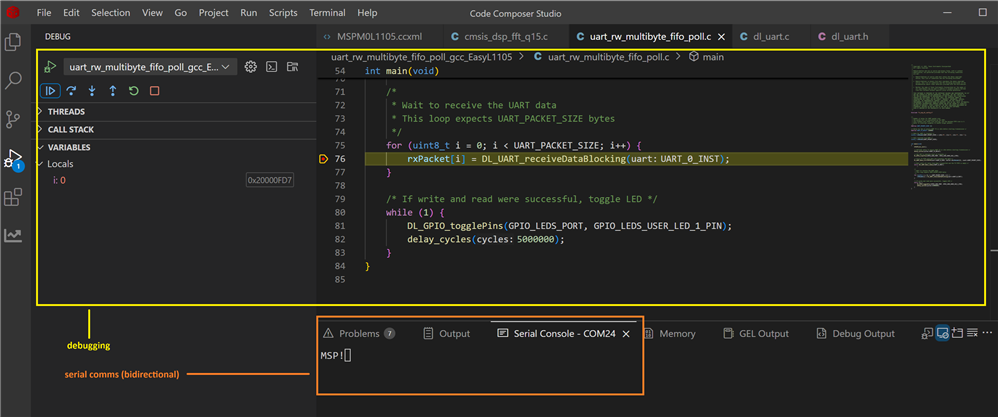Image resolution: width=998 pixels, height=417 pixels.
Task: Close Serial Console - COM24 tab
Action: coord(626,334)
